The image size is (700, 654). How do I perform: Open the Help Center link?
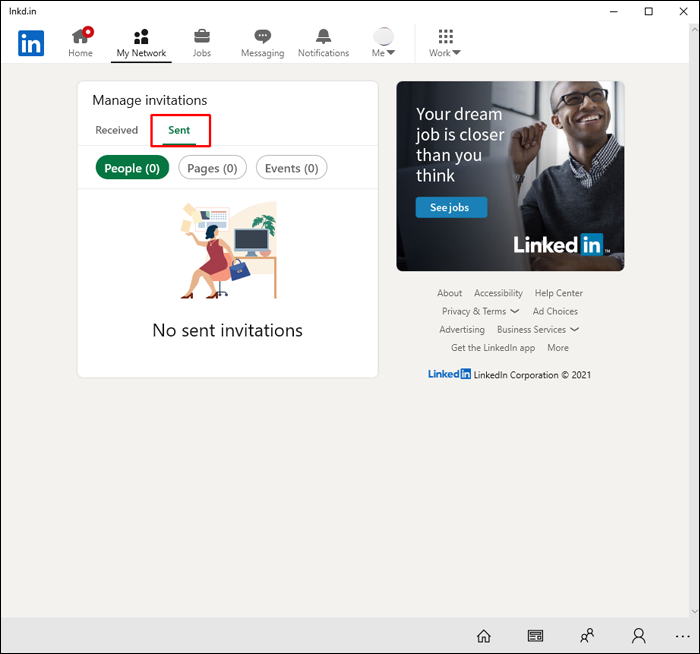point(558,293)
